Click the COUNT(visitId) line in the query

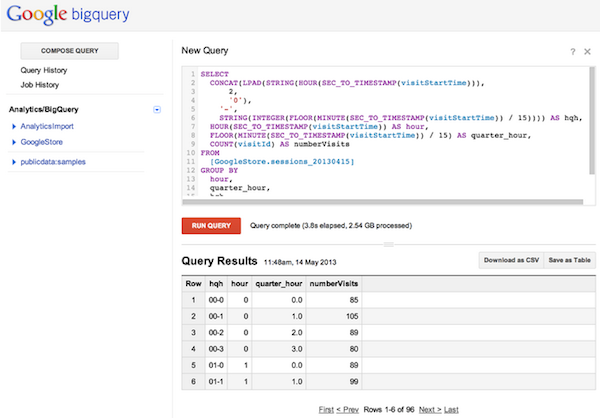(x=280, y=144)
